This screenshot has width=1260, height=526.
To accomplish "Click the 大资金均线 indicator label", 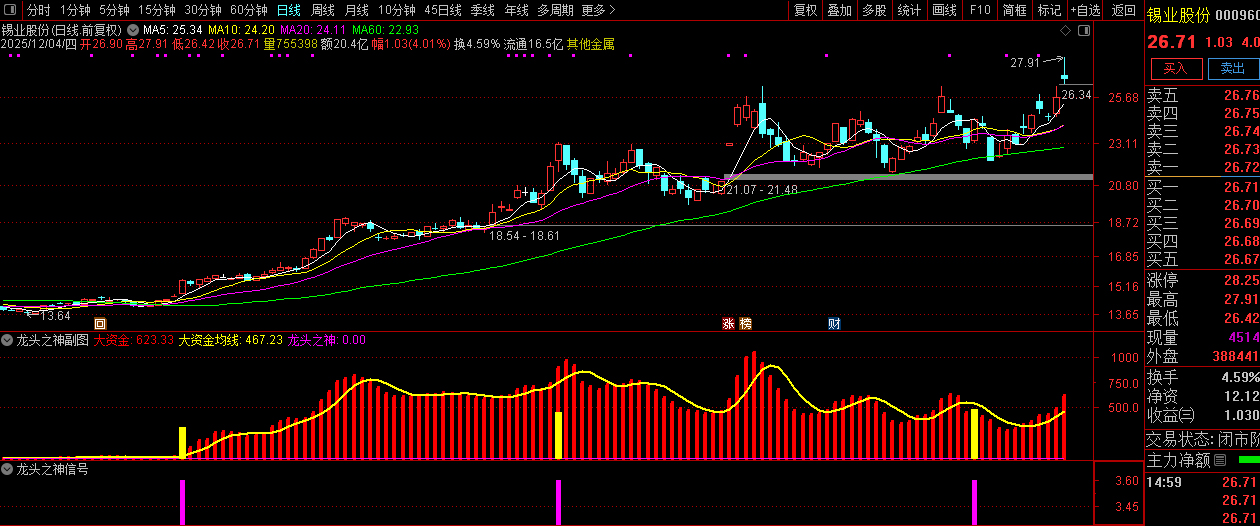I will (x=231, y=340).
